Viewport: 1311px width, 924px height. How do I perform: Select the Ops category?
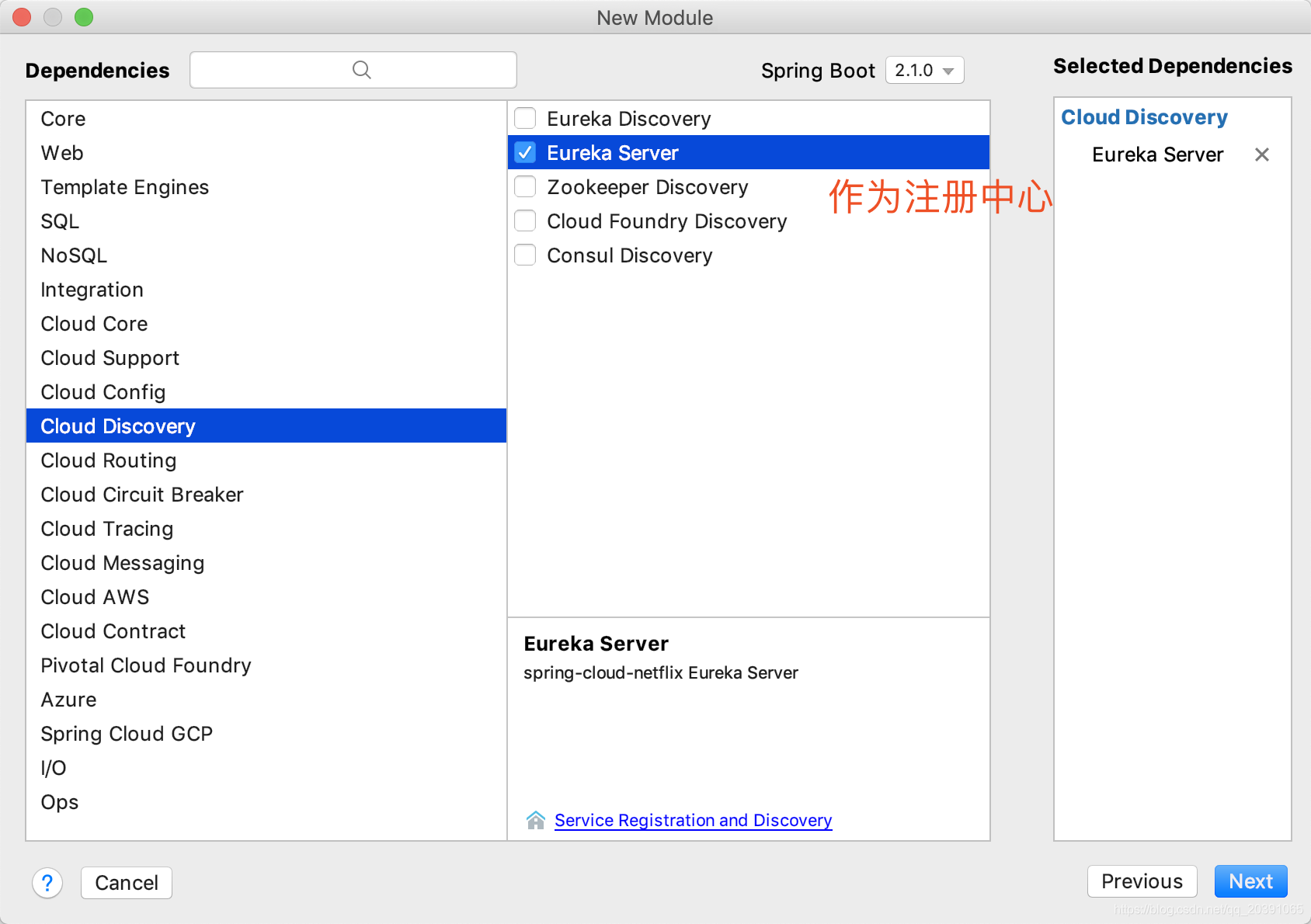[266, 802]
